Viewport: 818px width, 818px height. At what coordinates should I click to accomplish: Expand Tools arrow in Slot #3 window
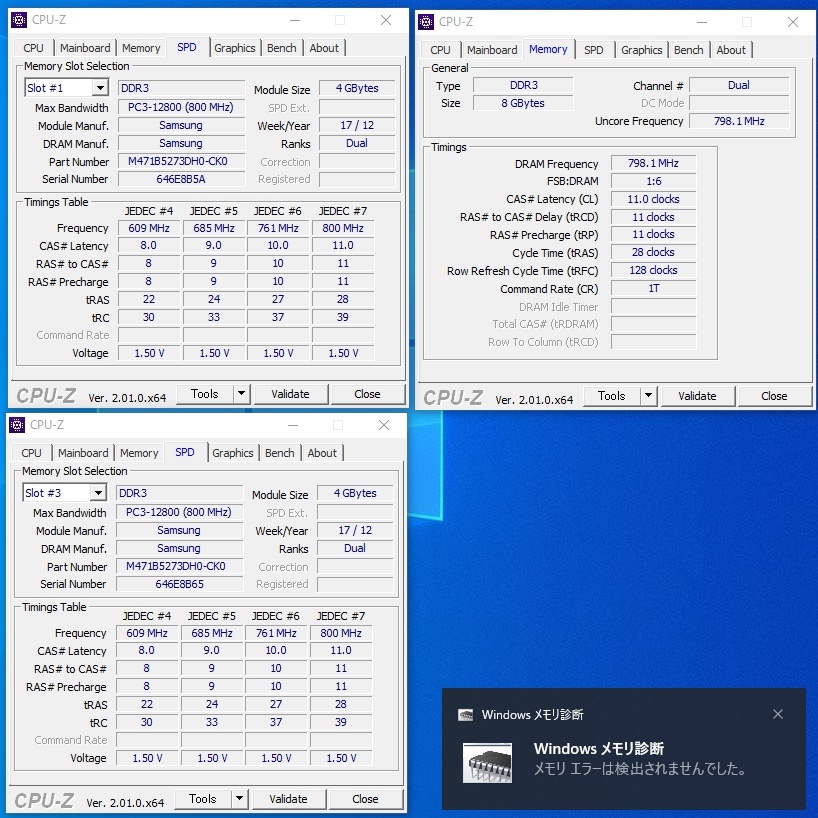(x=239, y=799)
